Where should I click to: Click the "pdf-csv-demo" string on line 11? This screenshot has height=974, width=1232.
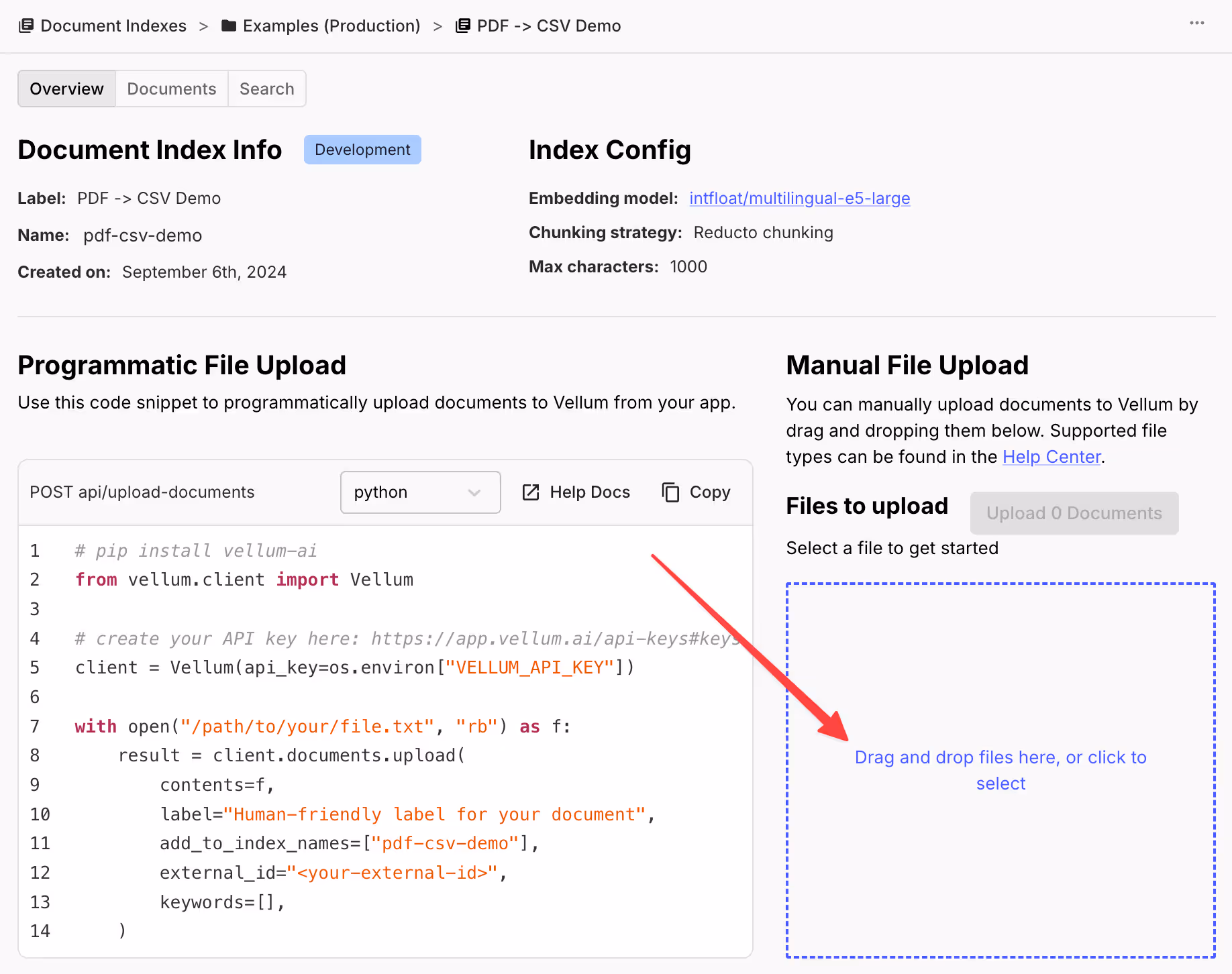point(445,843)
